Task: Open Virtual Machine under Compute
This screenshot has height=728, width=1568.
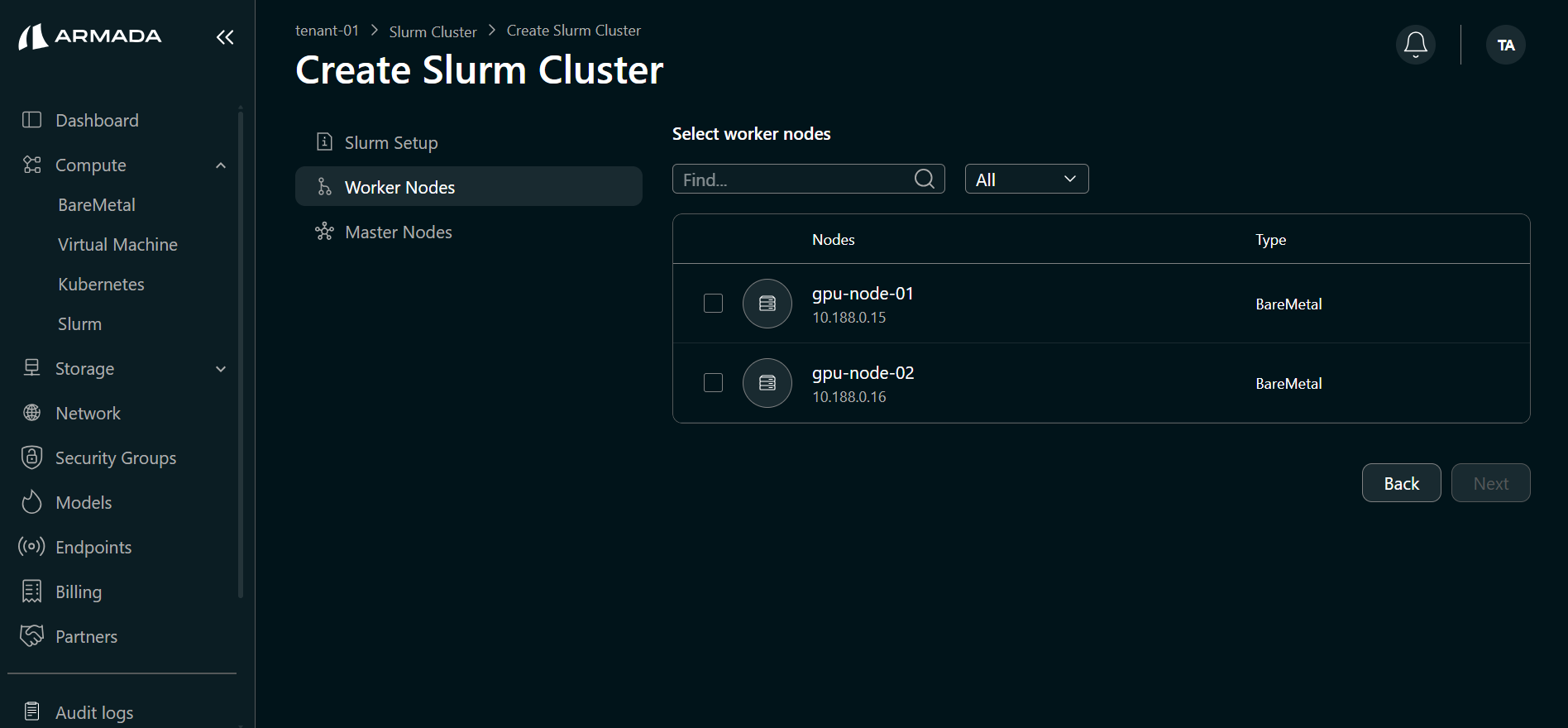Action: tap(117, 244)
